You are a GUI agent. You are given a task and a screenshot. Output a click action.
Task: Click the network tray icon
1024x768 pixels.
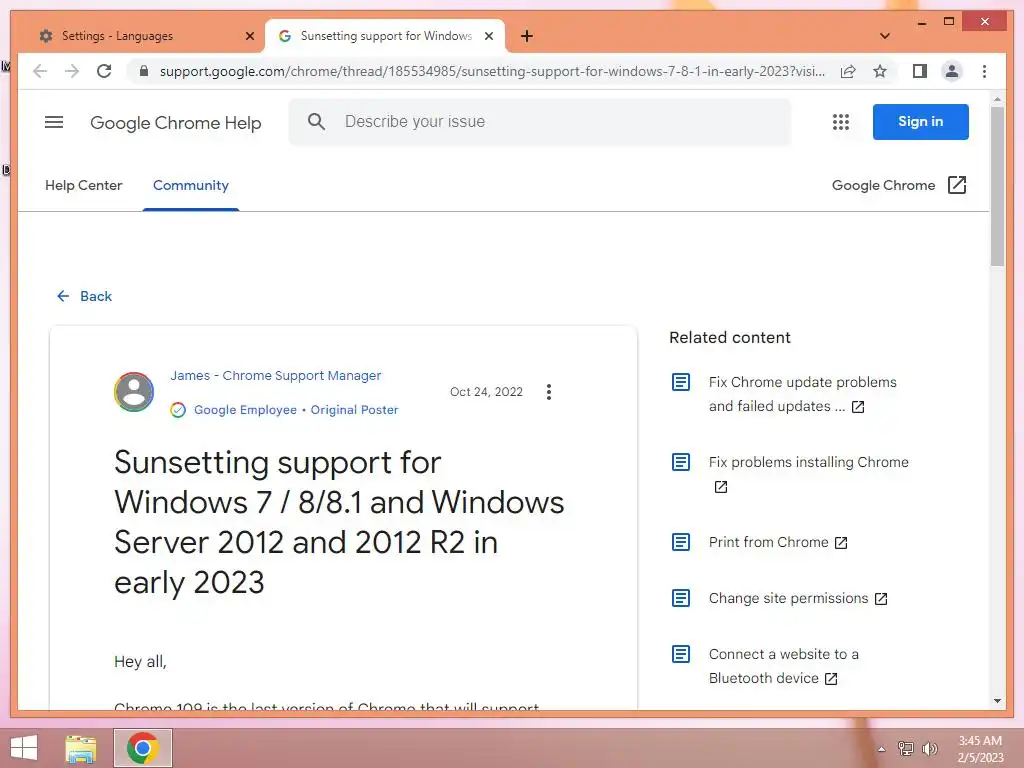[905, 748]
